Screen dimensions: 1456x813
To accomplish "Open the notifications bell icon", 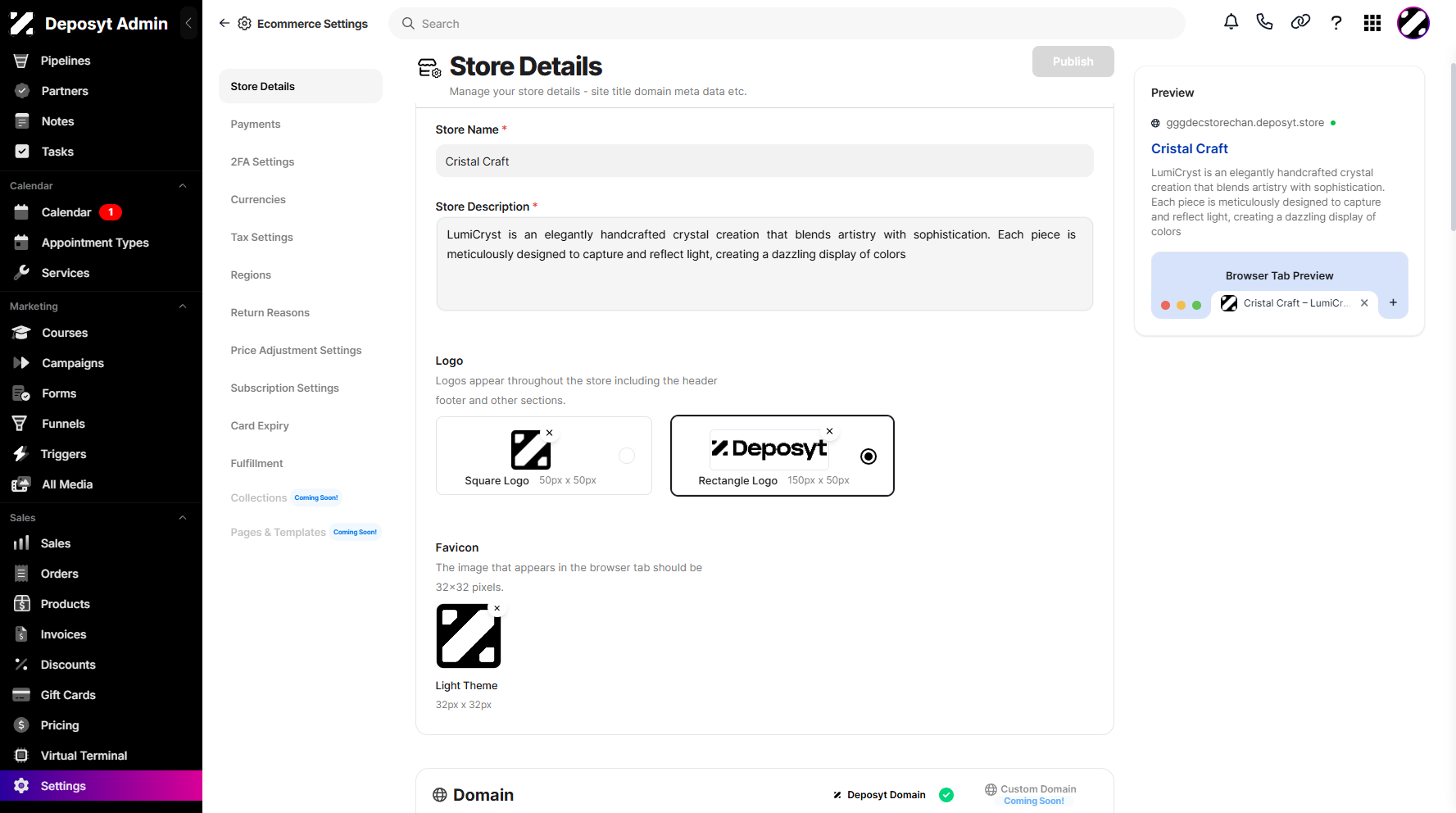I will click(x=1231, y=23).
